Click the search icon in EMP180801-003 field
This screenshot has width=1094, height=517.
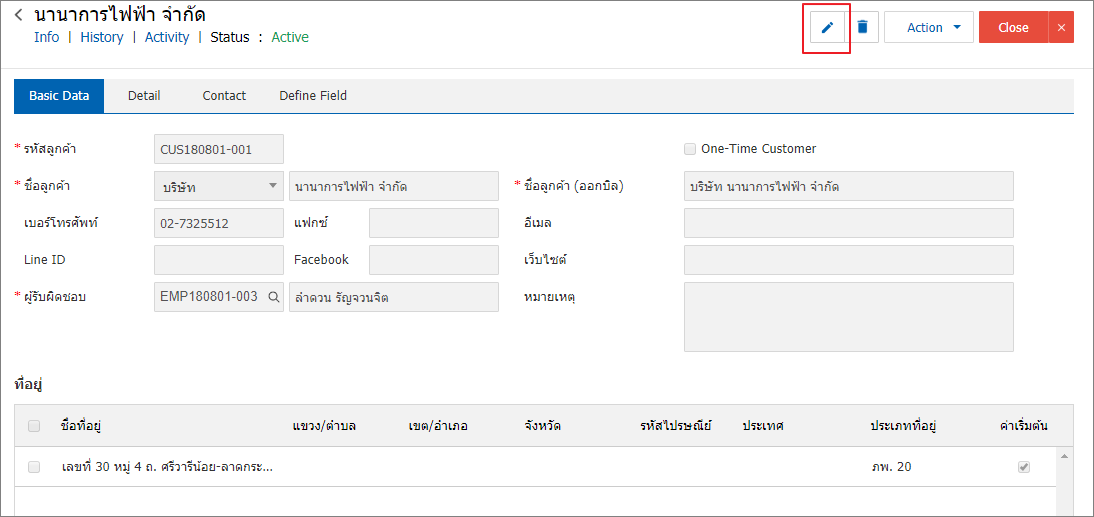[273, 297]
